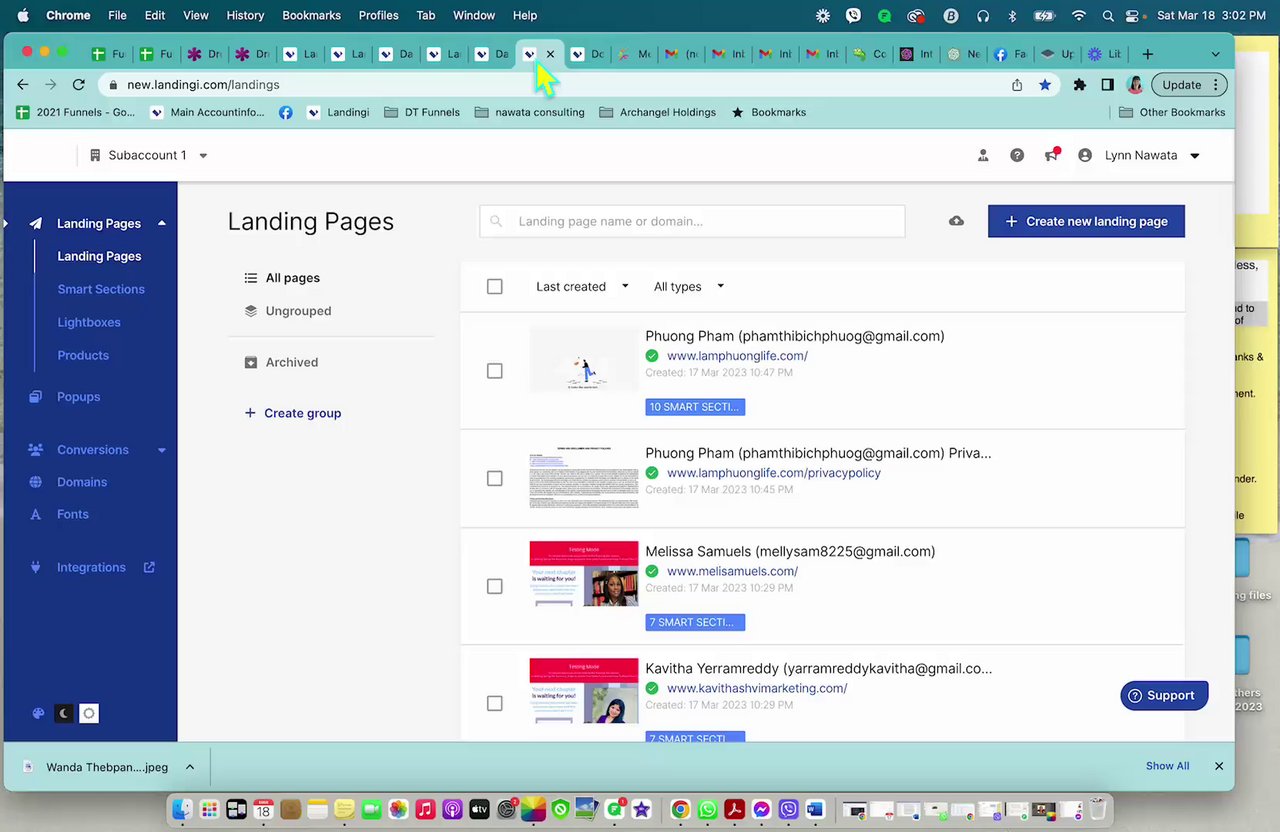The width and height of the screenshot is (1280, 832).
Task: Open the DT Funnels bookmark folder
Action: [x=422, y=112]
